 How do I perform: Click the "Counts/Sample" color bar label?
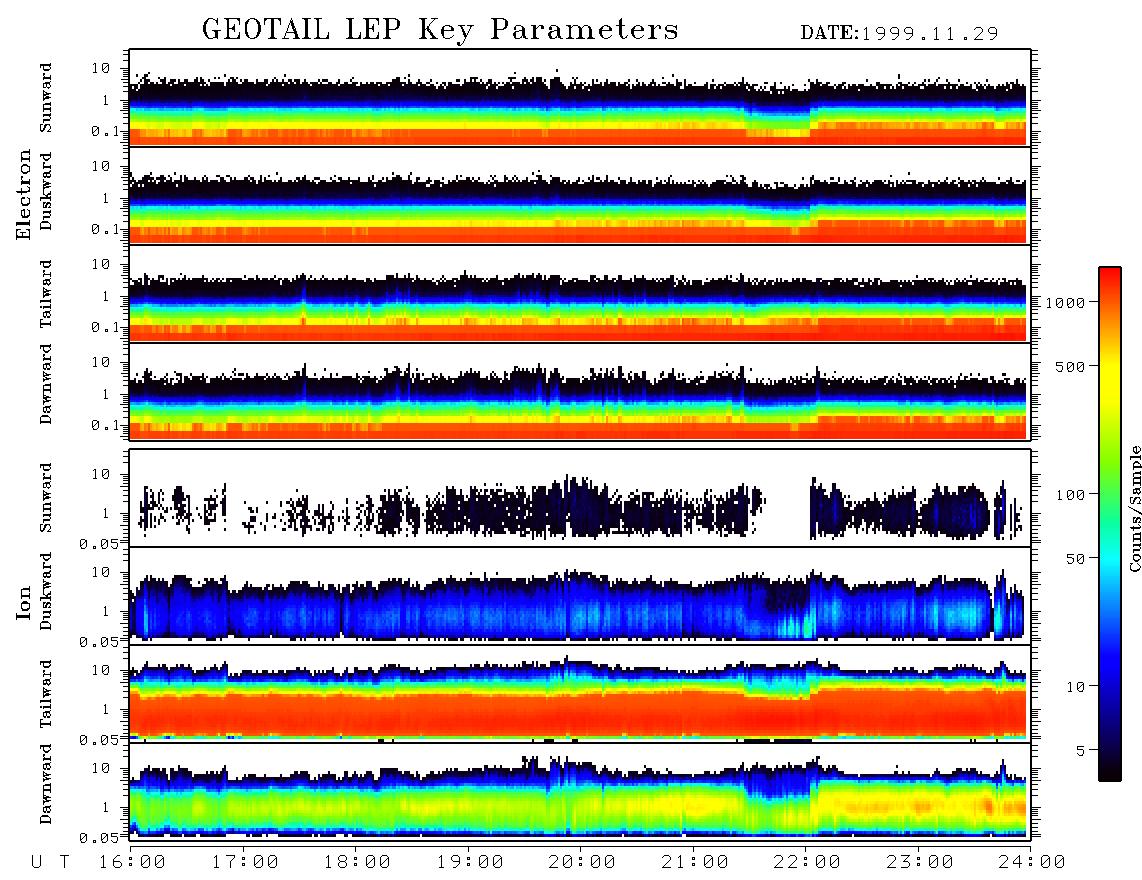[1134, 508]
